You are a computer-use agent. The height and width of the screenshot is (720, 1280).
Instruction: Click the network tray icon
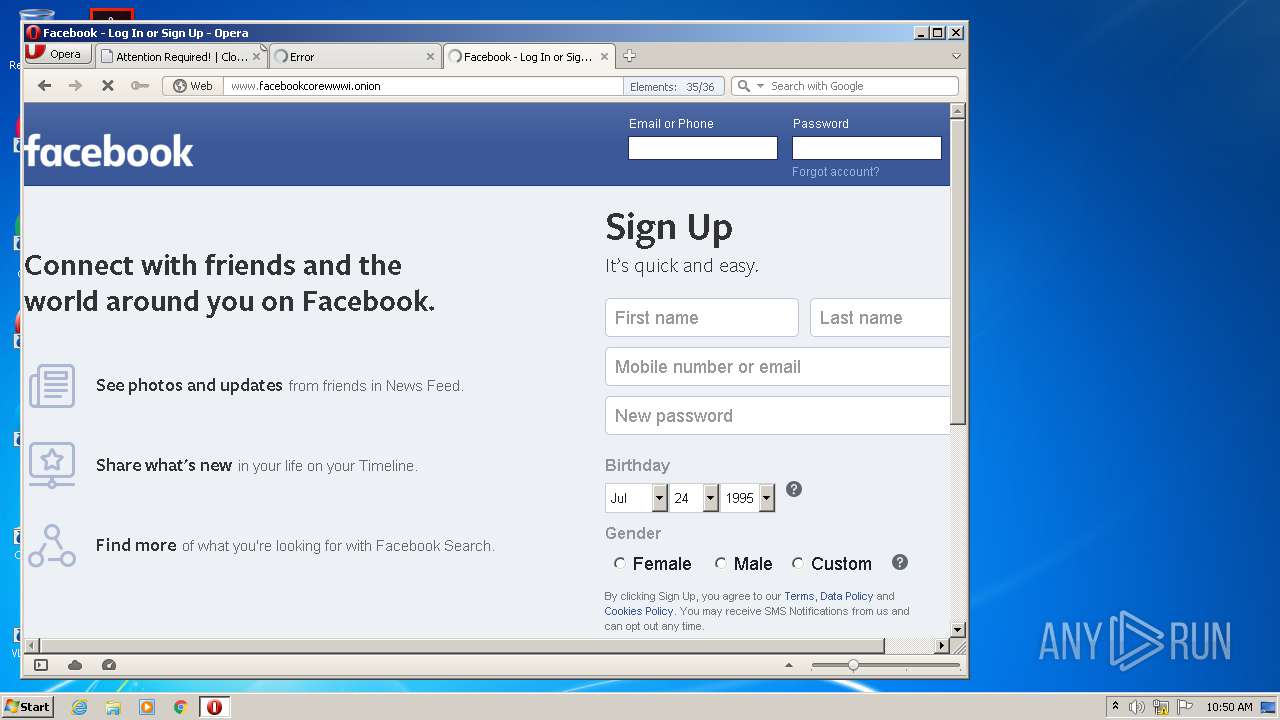(x=1161, y=707)
